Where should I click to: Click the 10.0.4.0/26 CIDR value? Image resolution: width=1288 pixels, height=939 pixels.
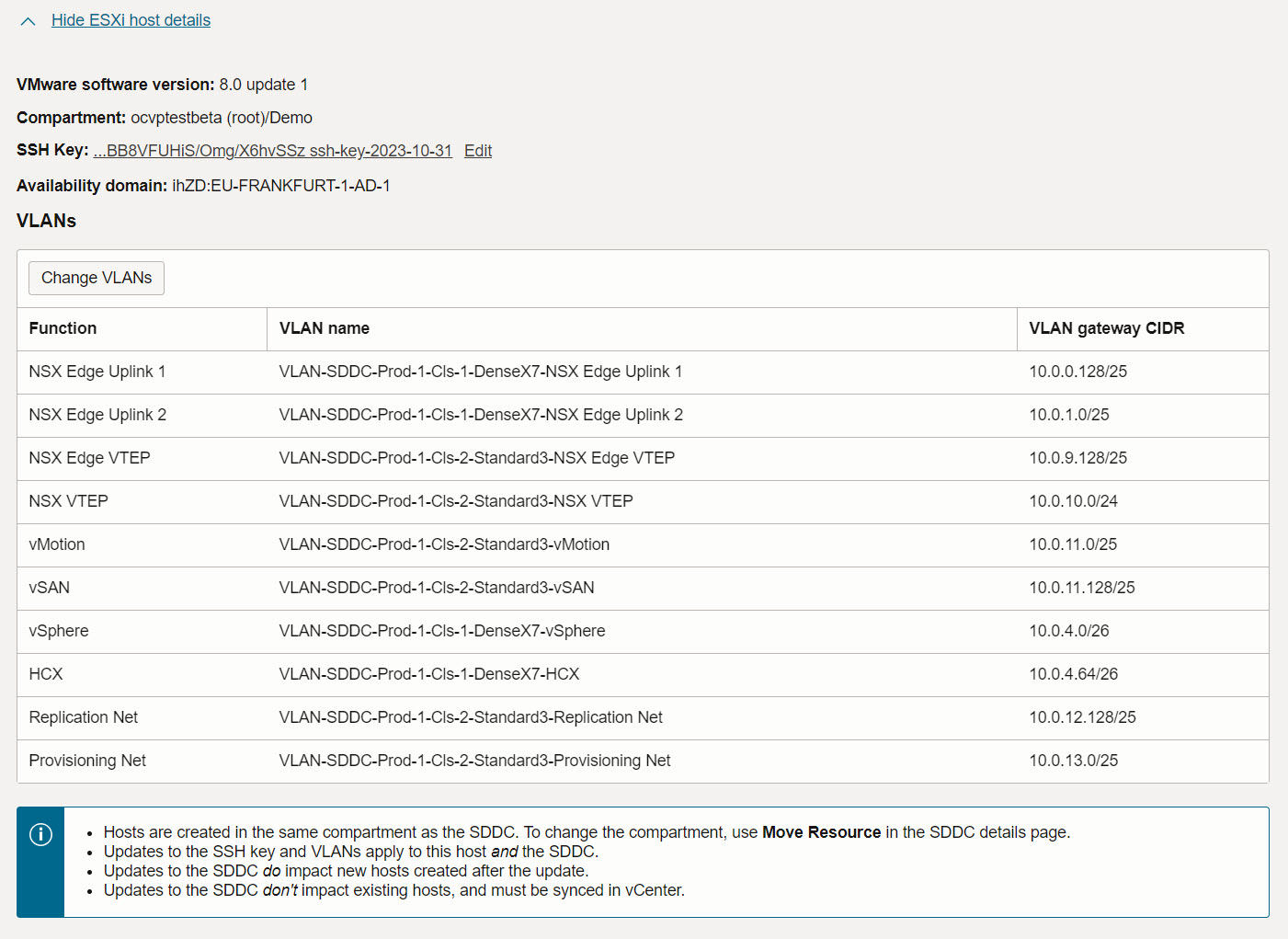click(1069, 631)
